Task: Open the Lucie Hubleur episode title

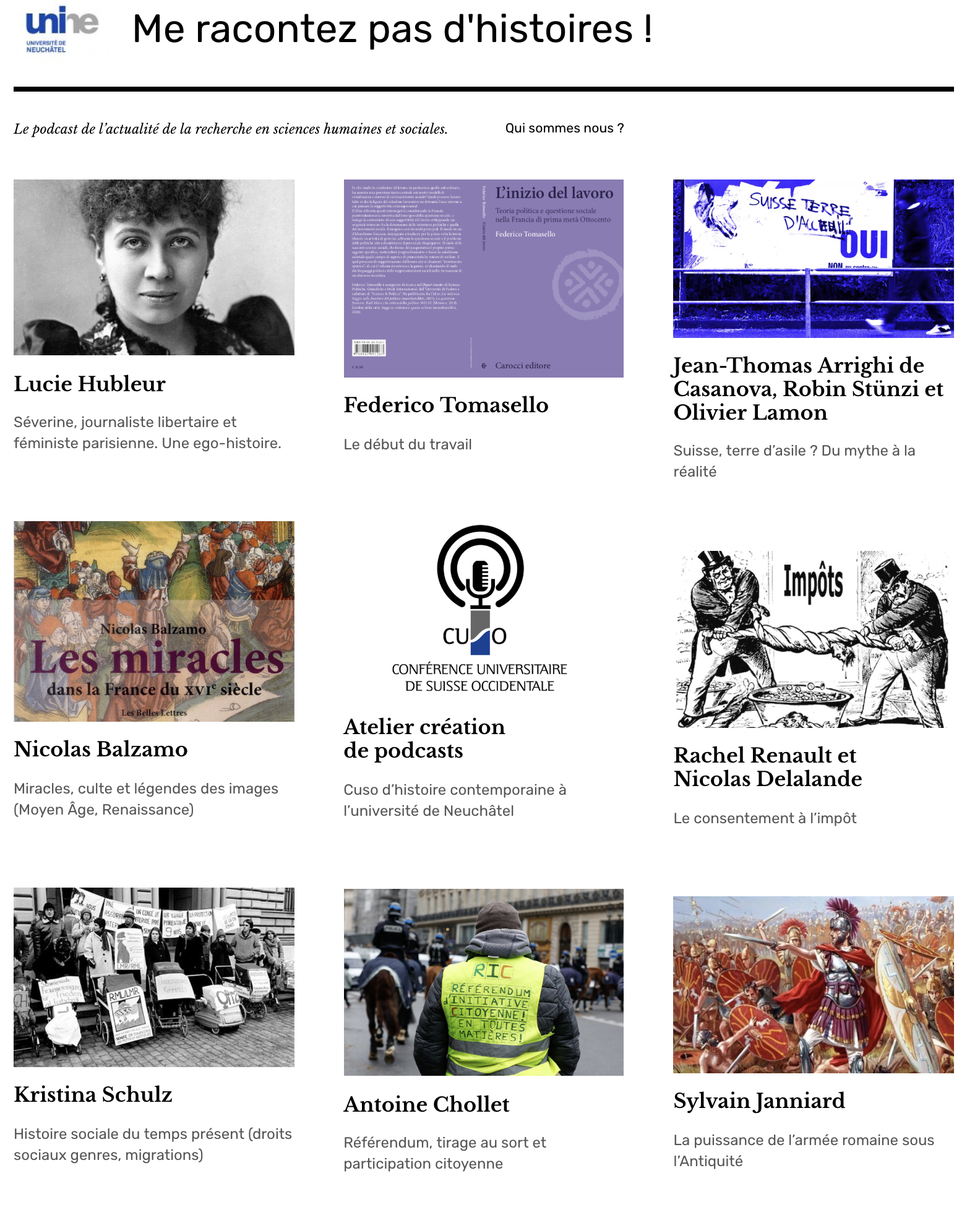Action: pos(90,384)
